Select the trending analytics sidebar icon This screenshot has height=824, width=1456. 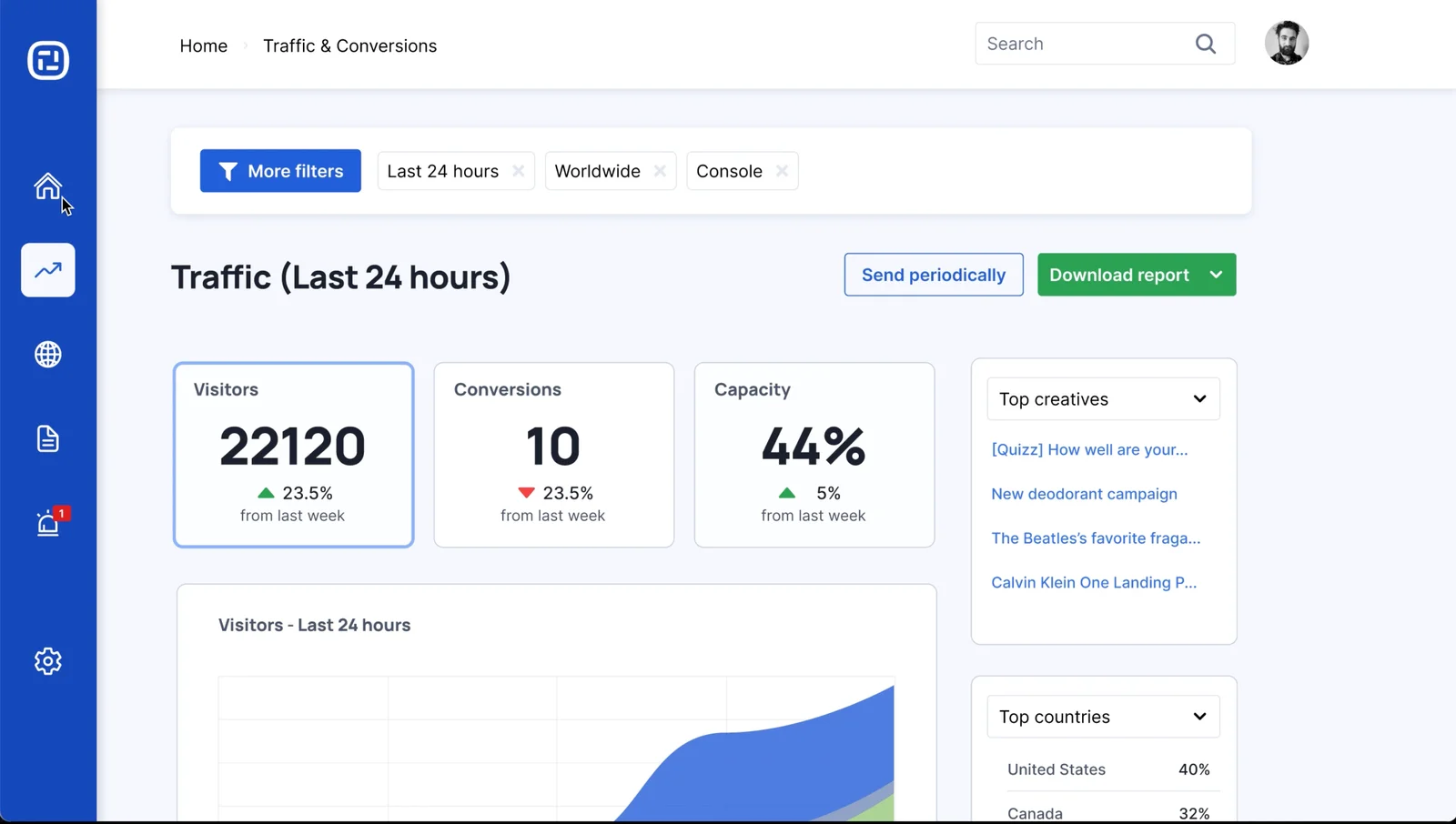pos(48,270)
